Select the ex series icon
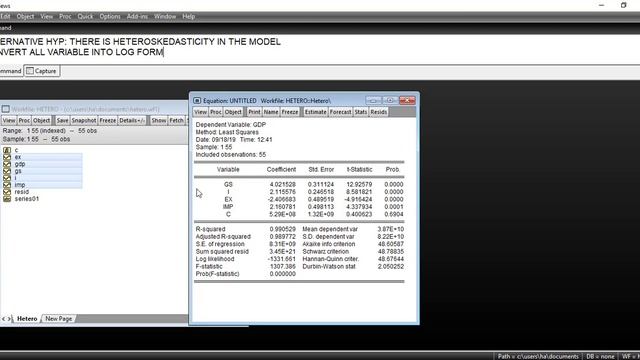Image resolution: width=640 pixels, height=360 pixels. coord(7,157)
